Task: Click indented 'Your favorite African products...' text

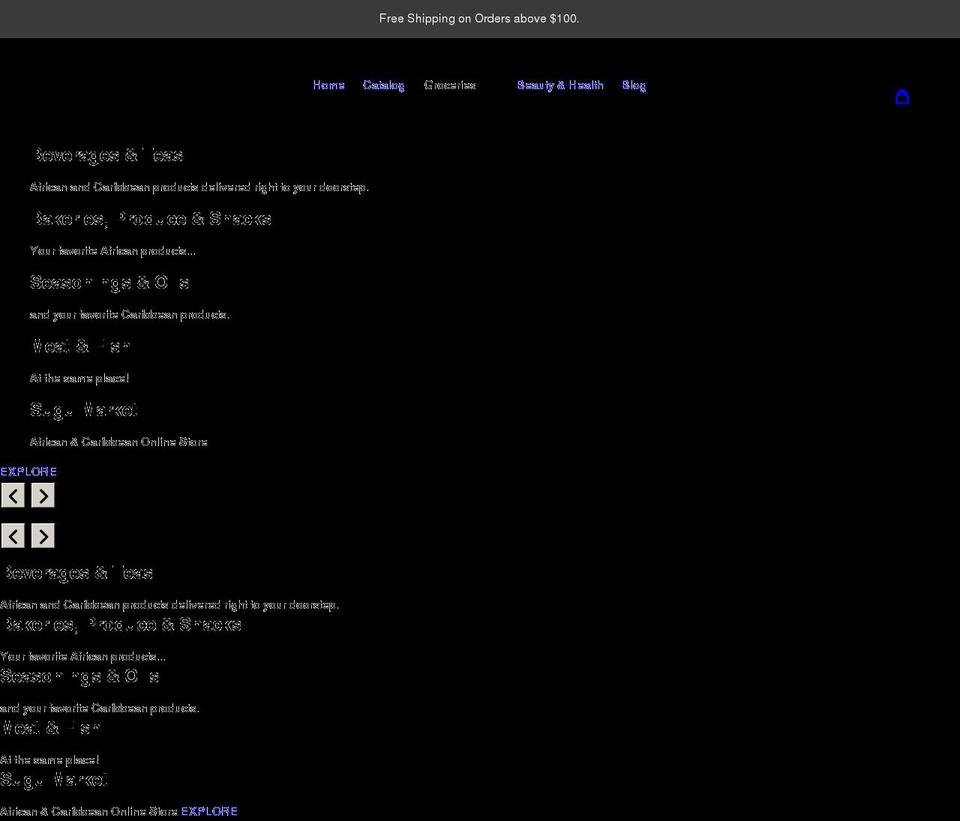Action: tap(113, 251)
